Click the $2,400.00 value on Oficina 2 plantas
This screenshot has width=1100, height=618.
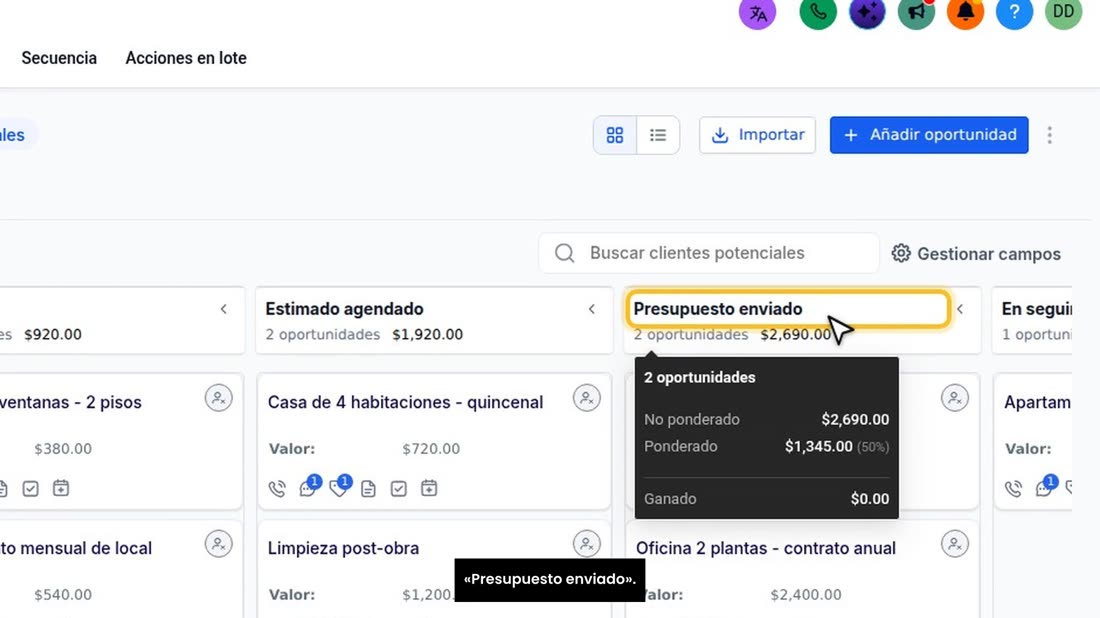point(805,594)
